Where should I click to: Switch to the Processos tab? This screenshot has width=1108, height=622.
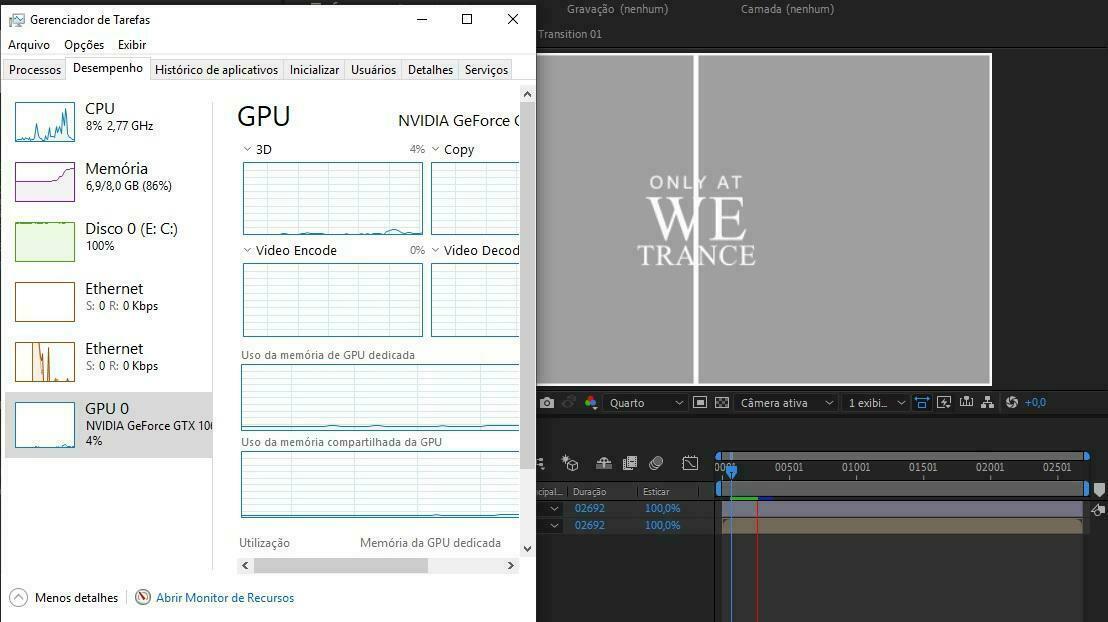[35, 70]
